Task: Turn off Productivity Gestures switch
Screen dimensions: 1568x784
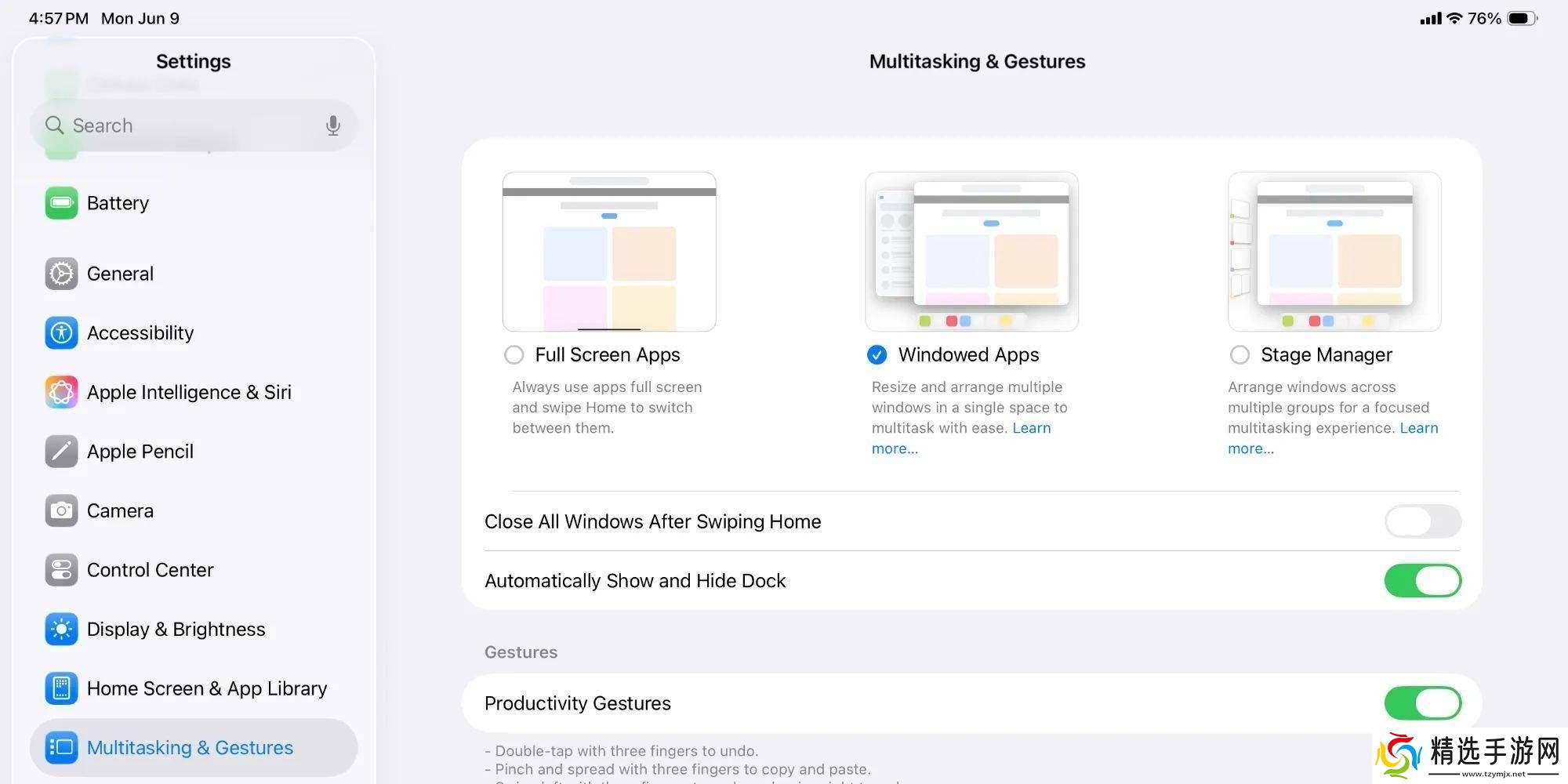Action: (x=1422, y=703)
